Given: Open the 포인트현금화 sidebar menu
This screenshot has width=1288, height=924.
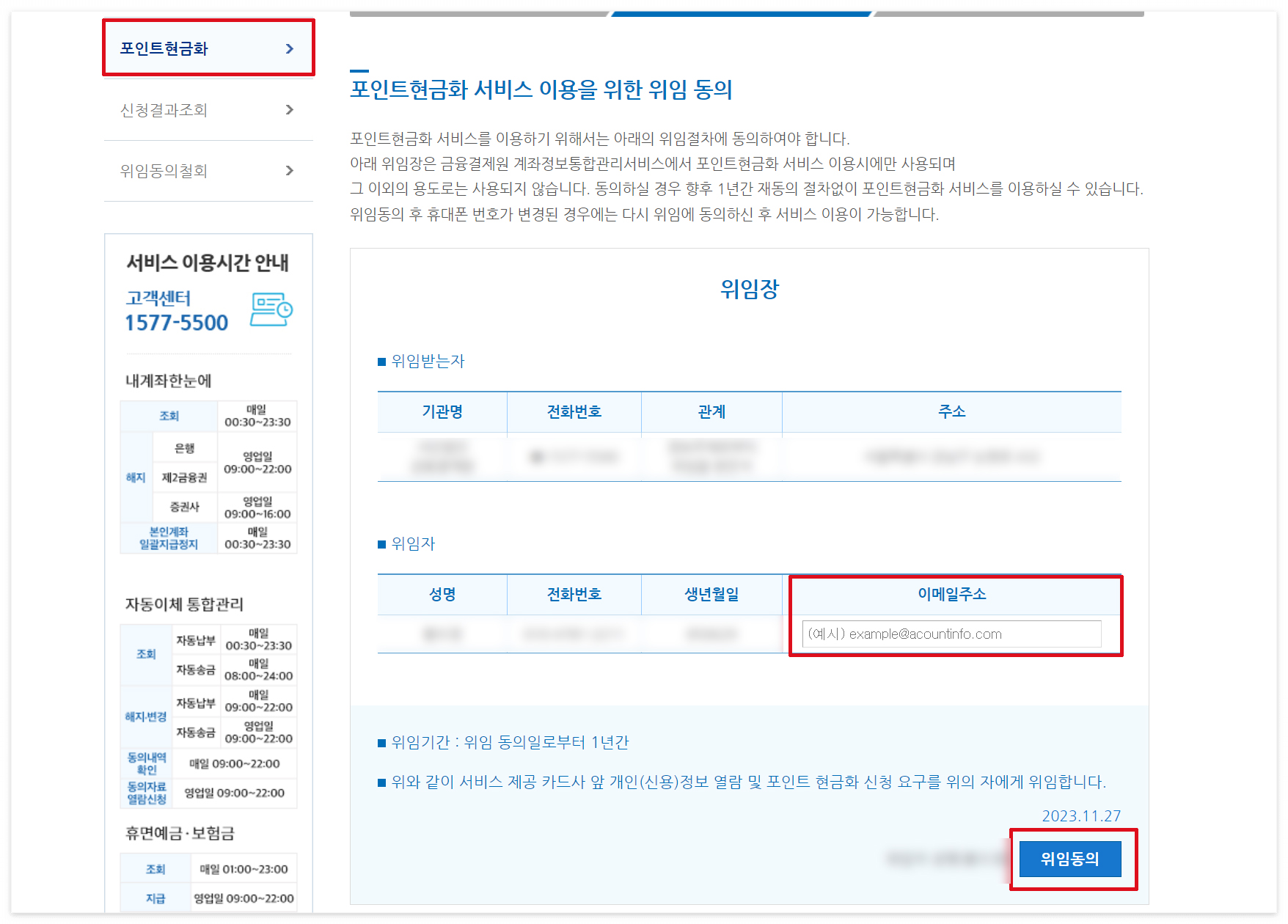Looking at the screenshot, I should tap(165, 48).
